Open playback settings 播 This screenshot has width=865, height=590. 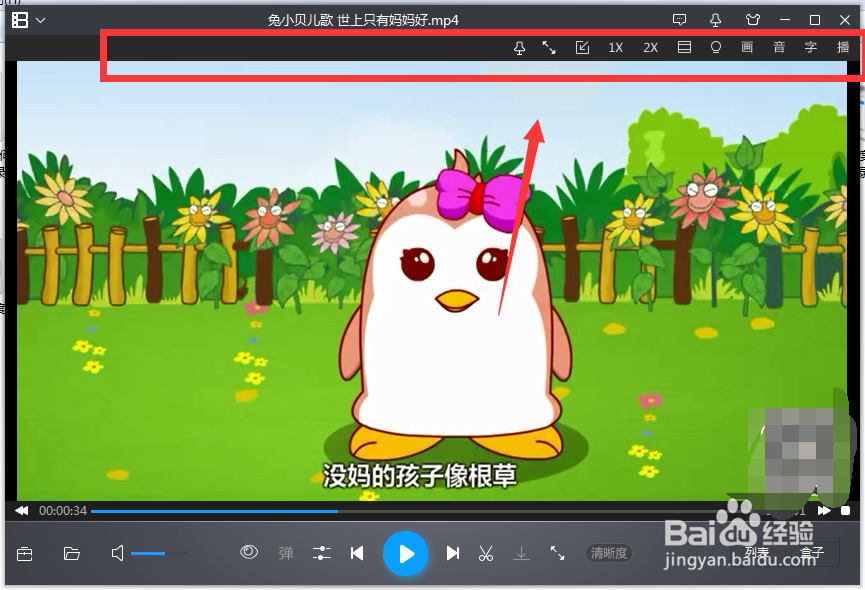[x=843, y=47]
